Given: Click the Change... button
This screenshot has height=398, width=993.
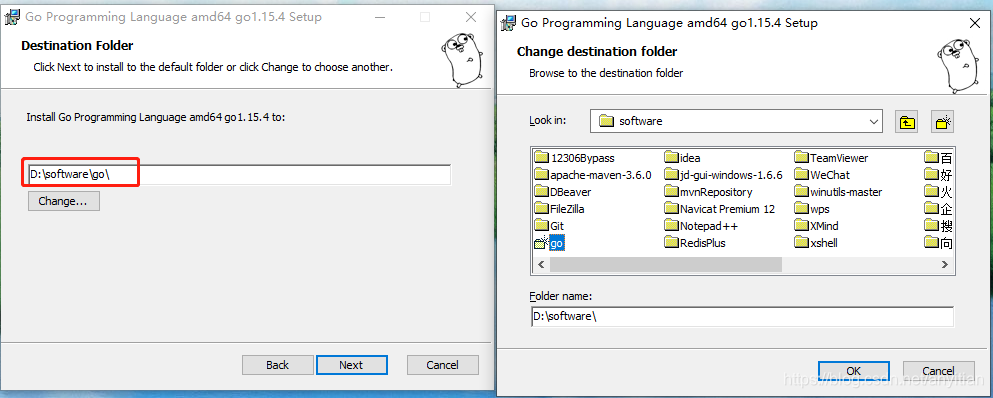Looking at the screenshot, I should tap(63, 201).
